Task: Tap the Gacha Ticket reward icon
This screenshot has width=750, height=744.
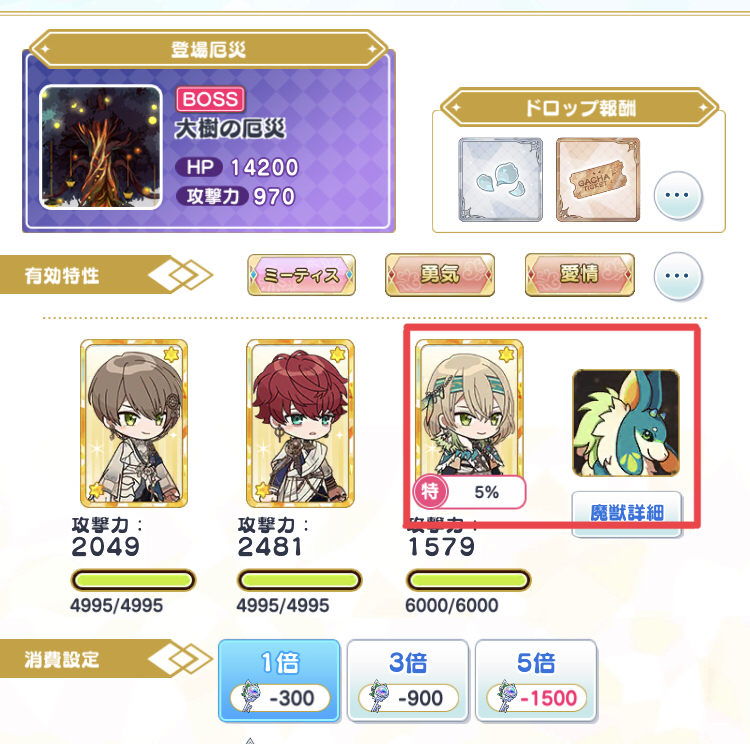Action: click(598, 179)
